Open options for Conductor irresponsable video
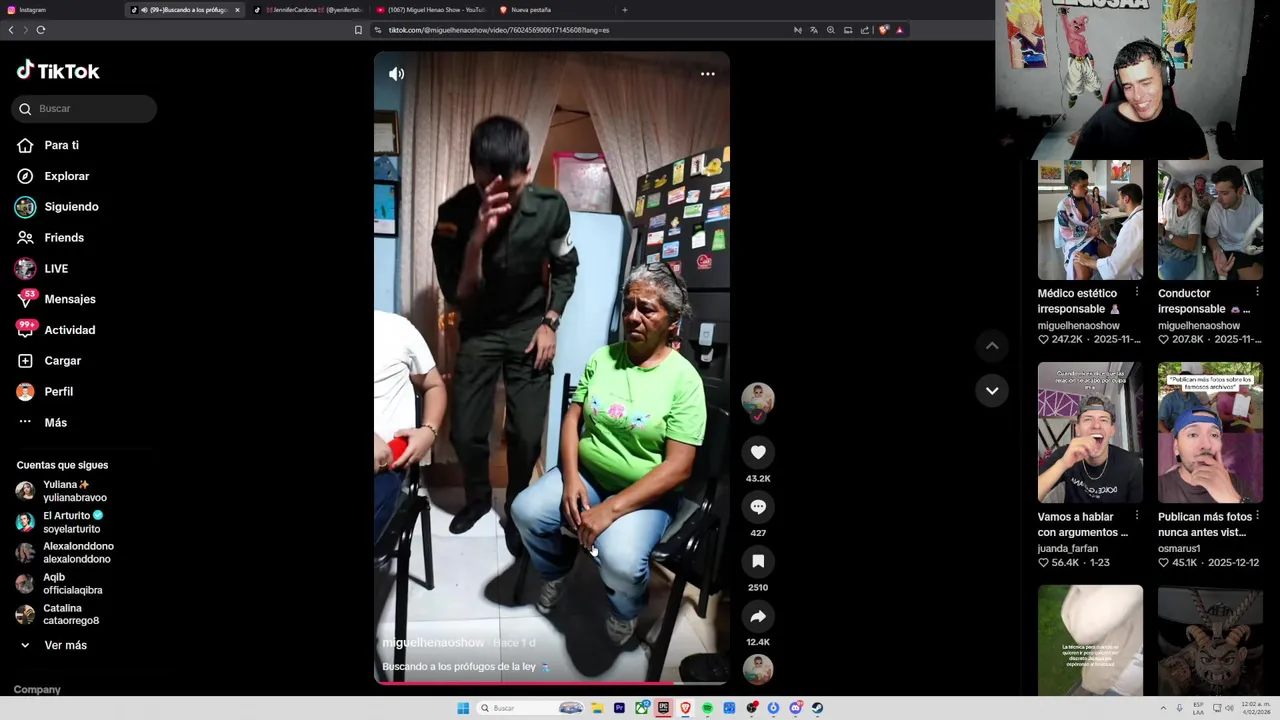 click(1257, 292)
